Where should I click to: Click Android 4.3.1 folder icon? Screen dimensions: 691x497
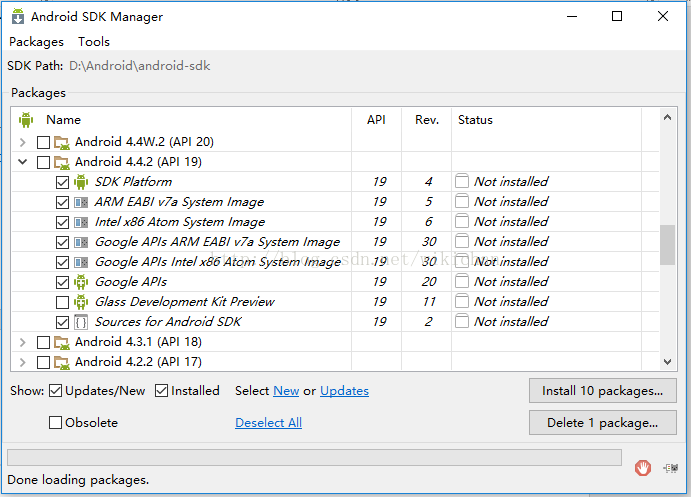[62, 342]
